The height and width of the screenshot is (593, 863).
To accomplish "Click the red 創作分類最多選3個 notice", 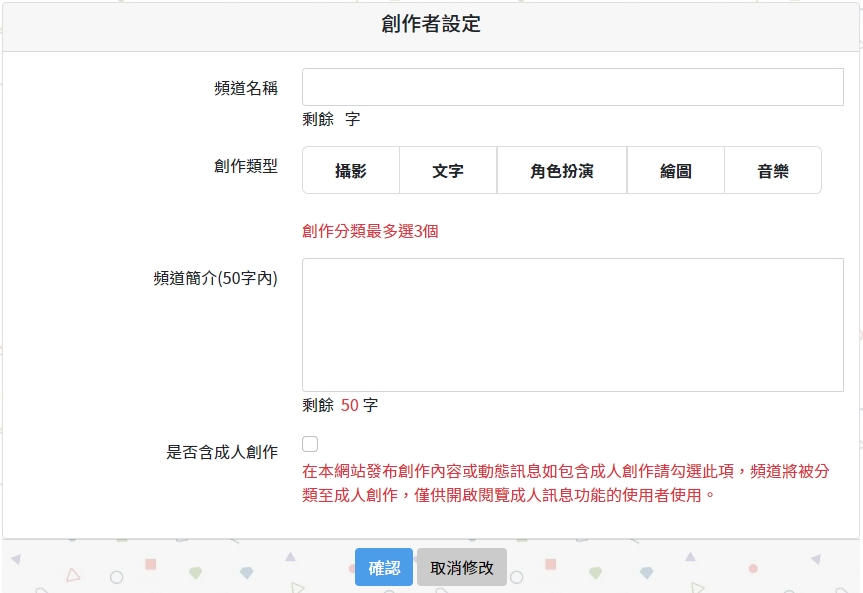I will [x=370, y=231].
